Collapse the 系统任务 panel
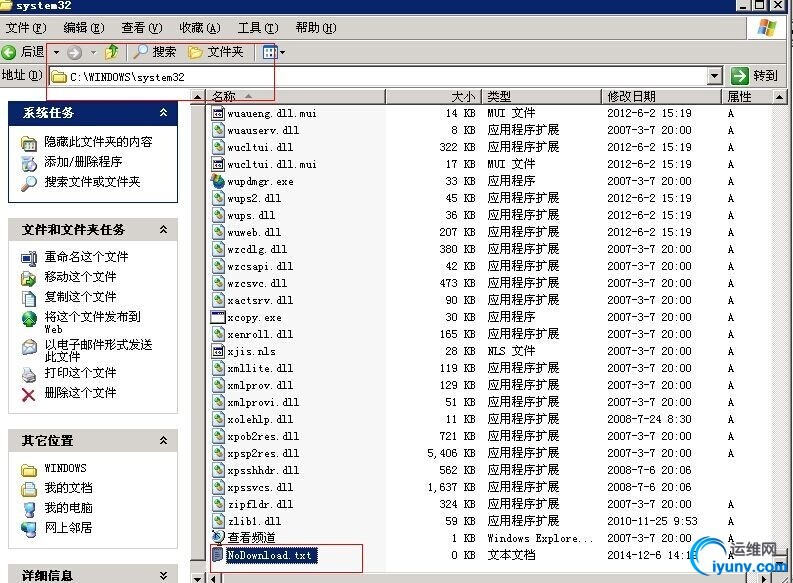 [x=163, y=112]
